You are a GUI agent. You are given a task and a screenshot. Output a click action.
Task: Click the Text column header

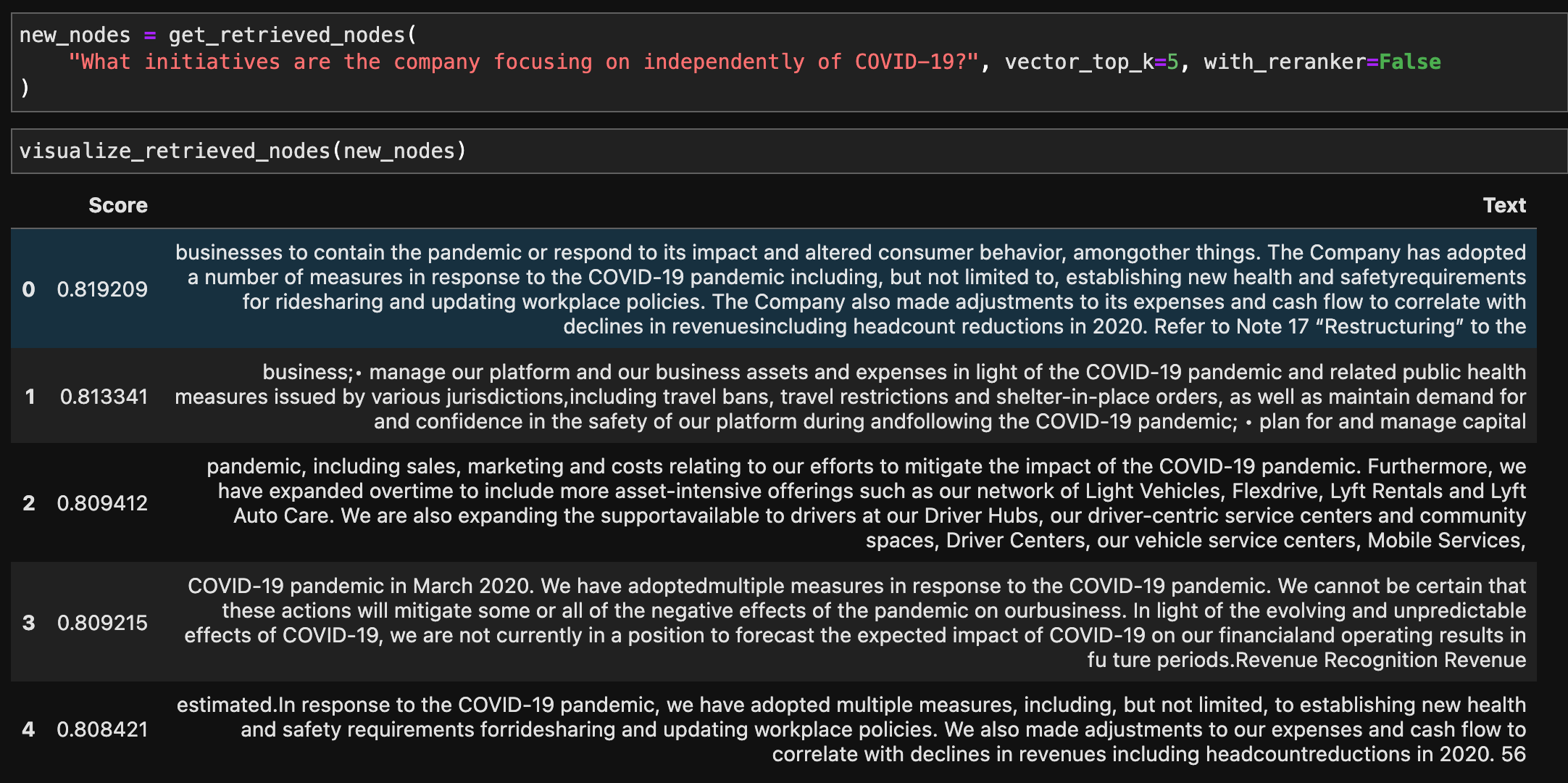pyautogui.click(x=1504, y=206)
